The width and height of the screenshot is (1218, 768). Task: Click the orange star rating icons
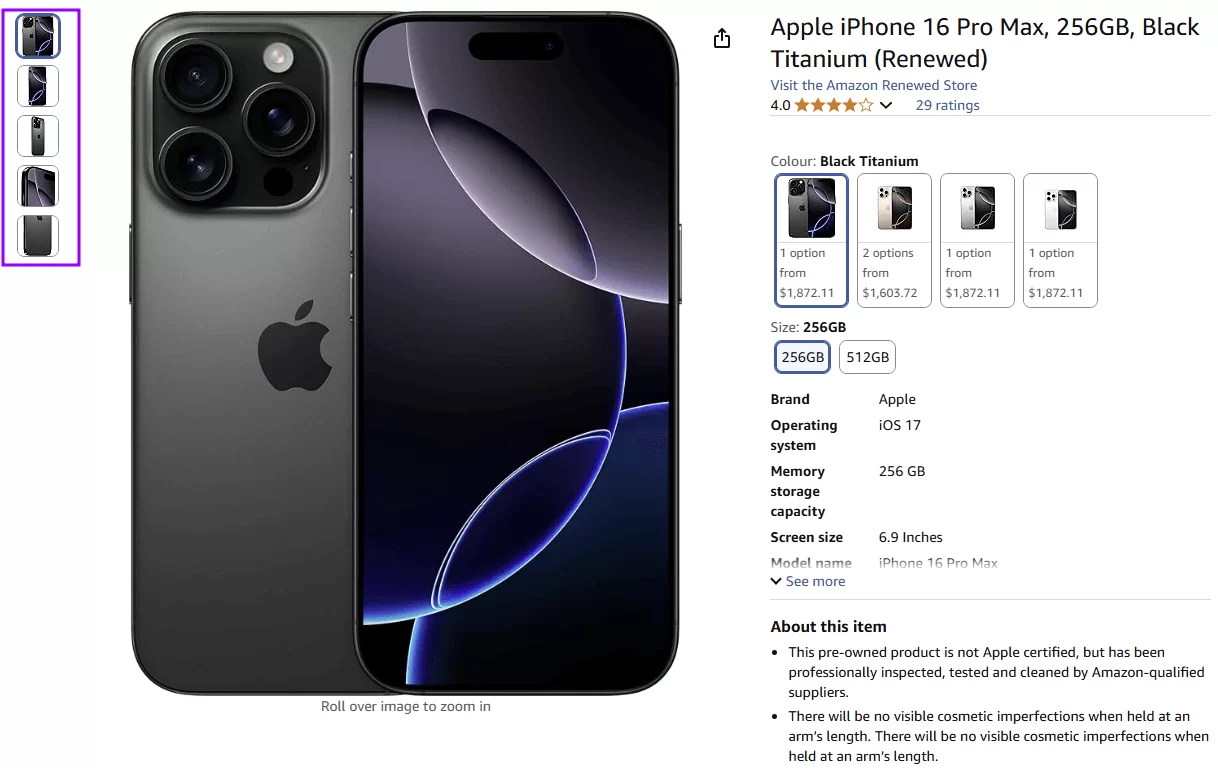click(x=834, y=105)
